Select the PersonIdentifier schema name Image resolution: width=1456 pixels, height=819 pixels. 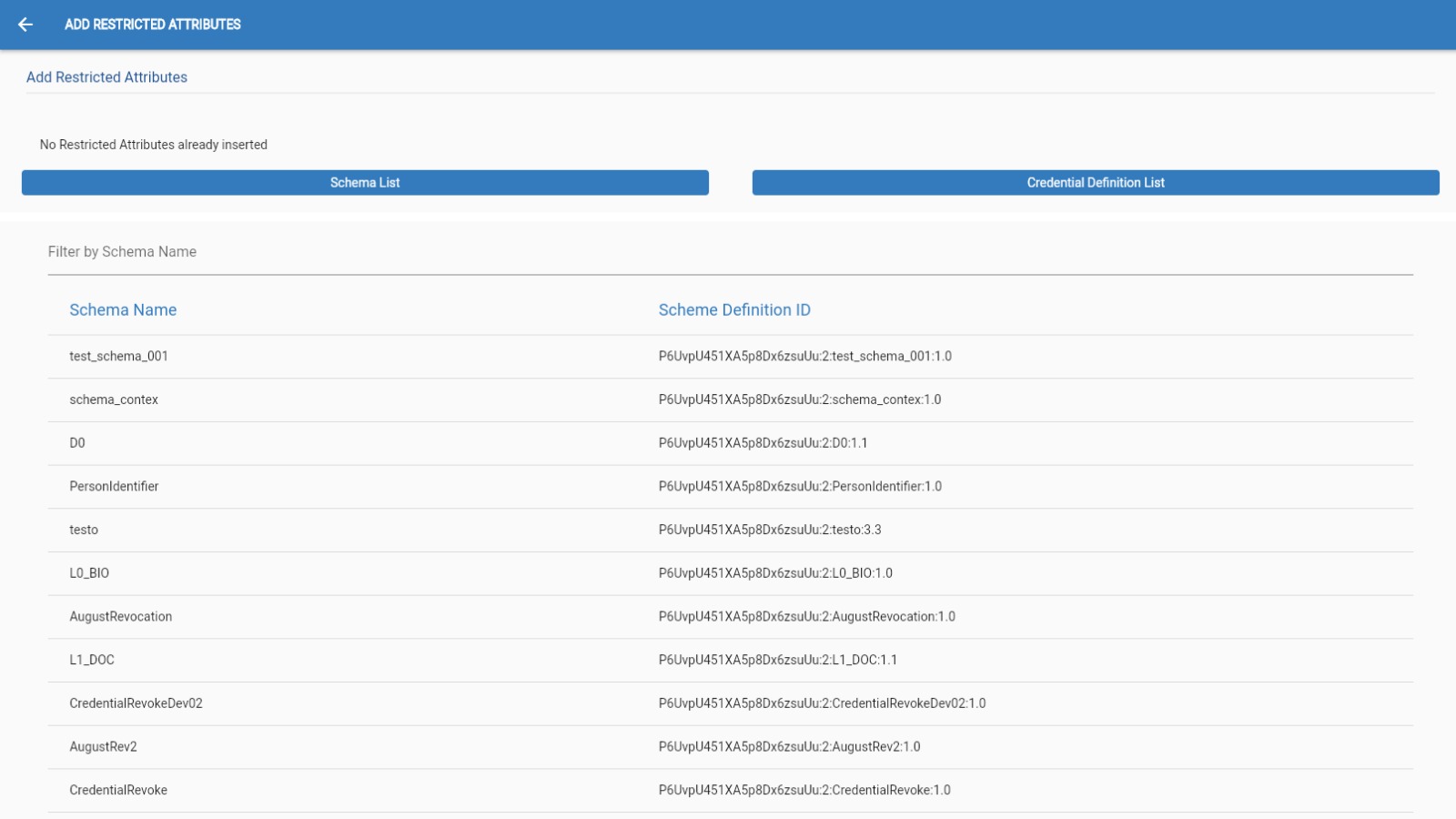tap(114, 487)
